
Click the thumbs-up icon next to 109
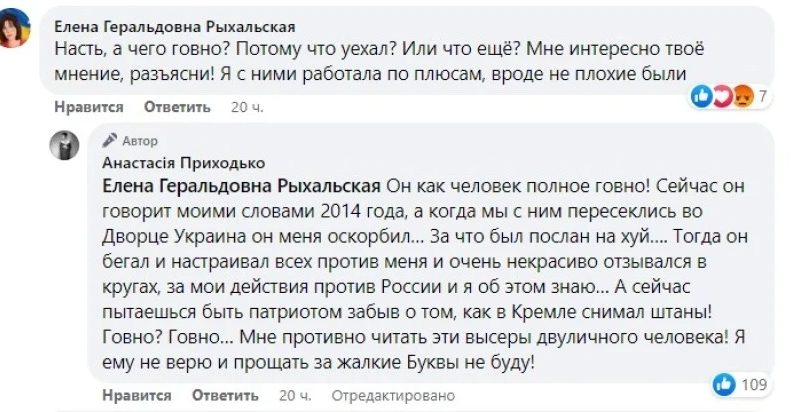(x=723, y=384)
